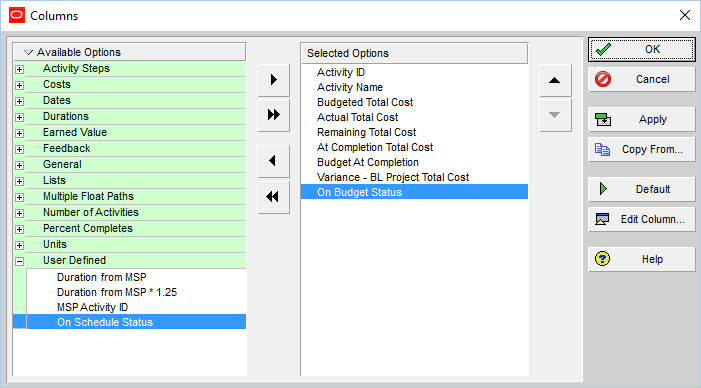Open Help with the question mark button
This screenshot has width=701, height=388.
(642, 259)
